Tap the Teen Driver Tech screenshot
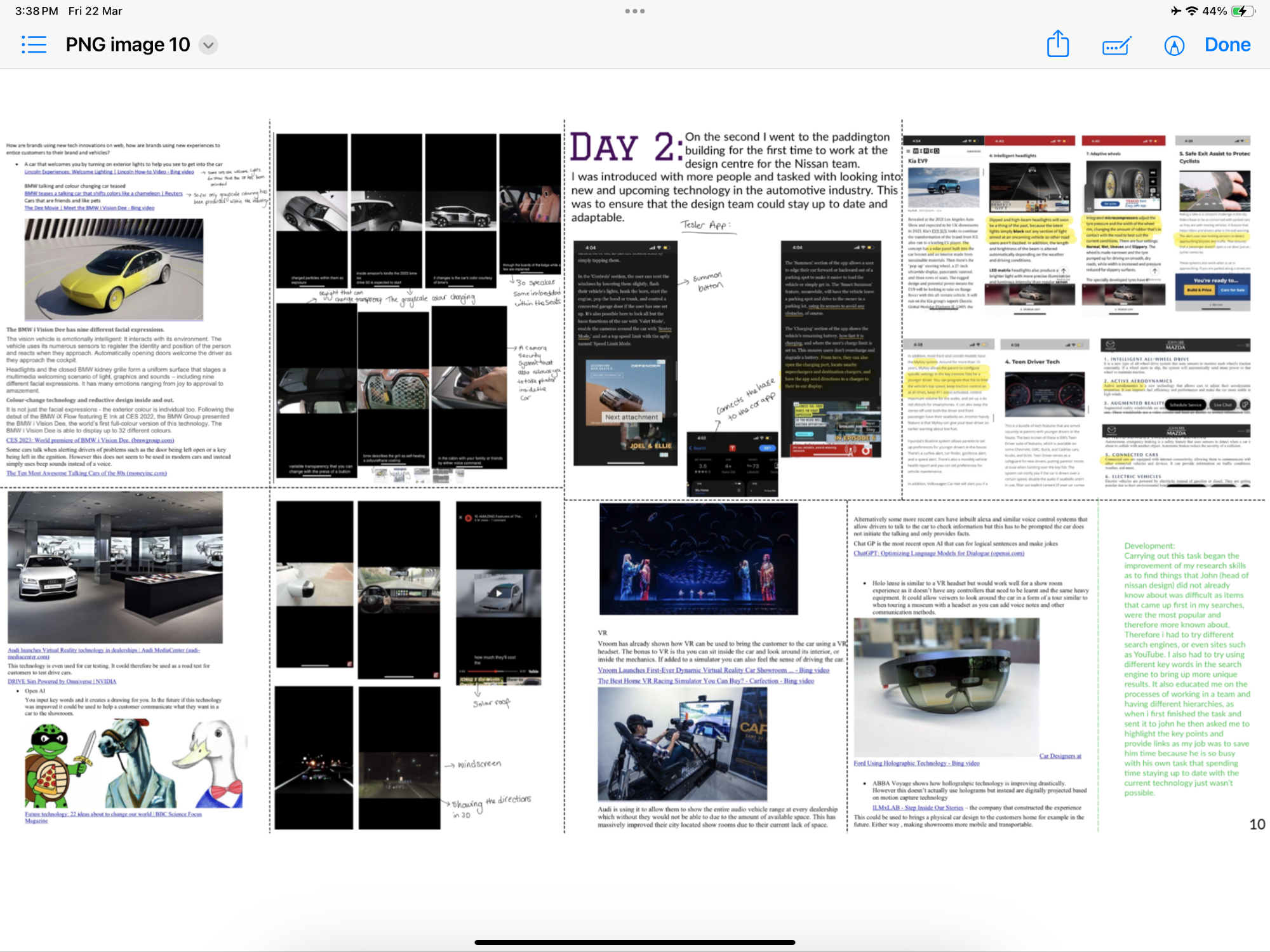Image resolution: width=1270 pixels, height=952 pixels. coord(1044,413)
